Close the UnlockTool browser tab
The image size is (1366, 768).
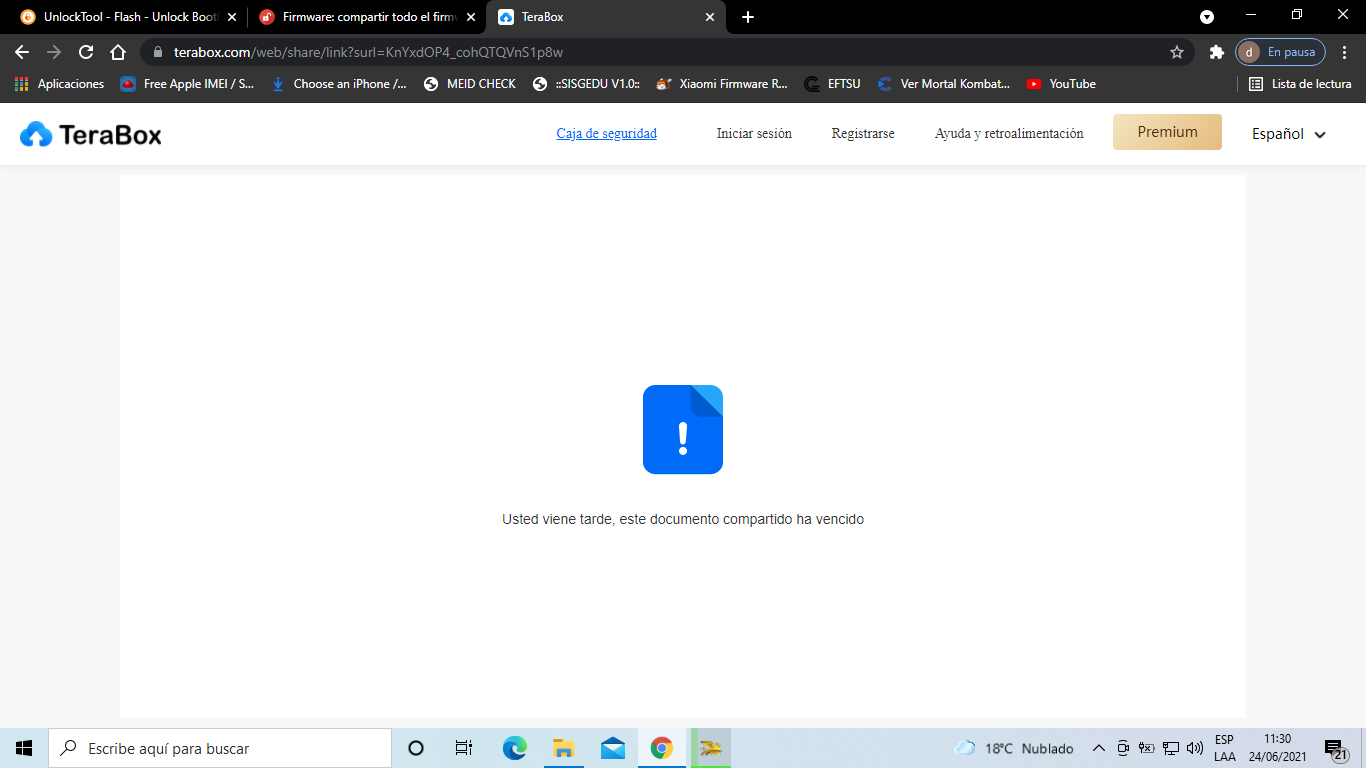(x=232, y=17)
